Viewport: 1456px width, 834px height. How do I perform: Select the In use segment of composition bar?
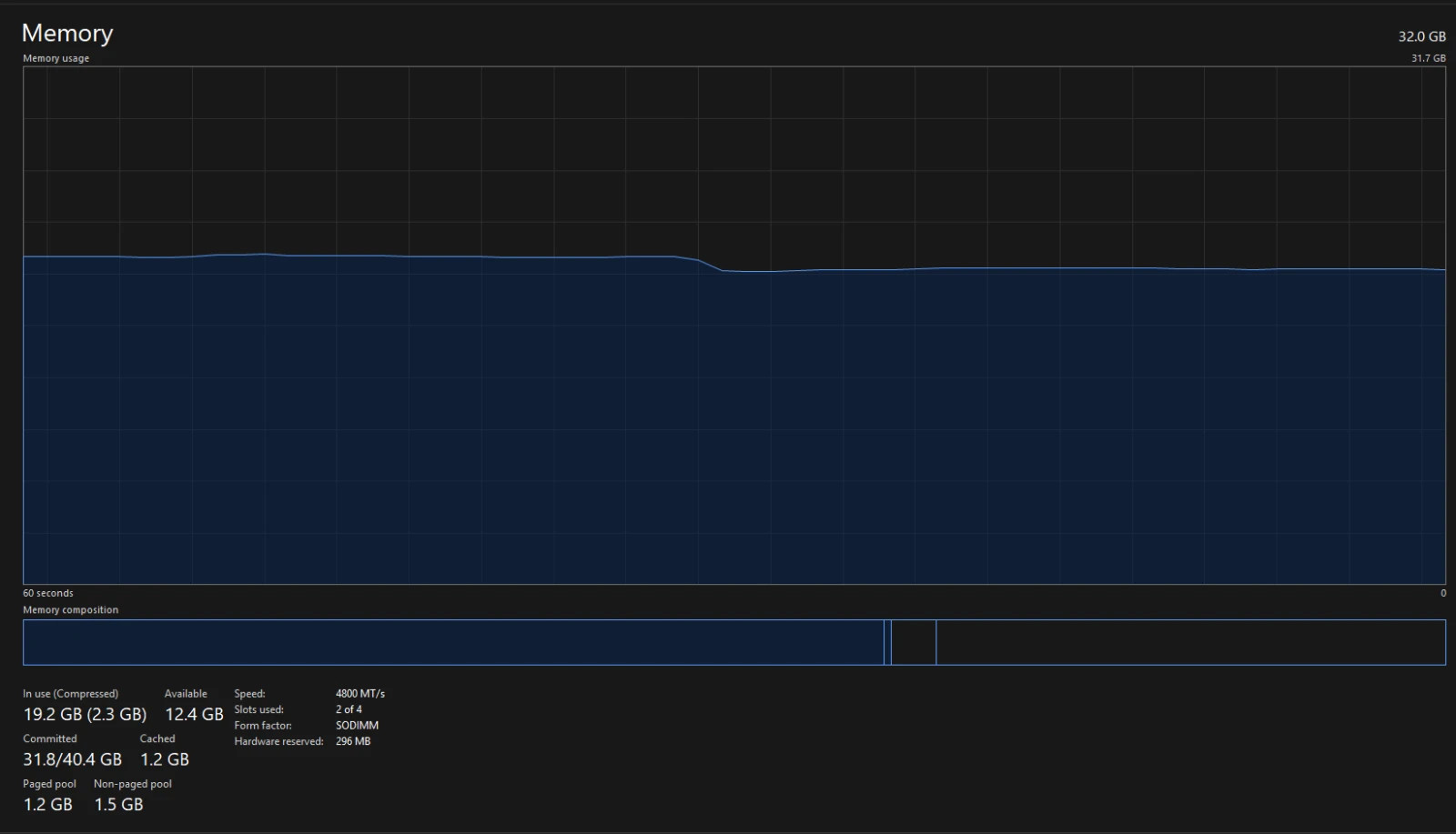pyautogui.click(x=453, y=642)
